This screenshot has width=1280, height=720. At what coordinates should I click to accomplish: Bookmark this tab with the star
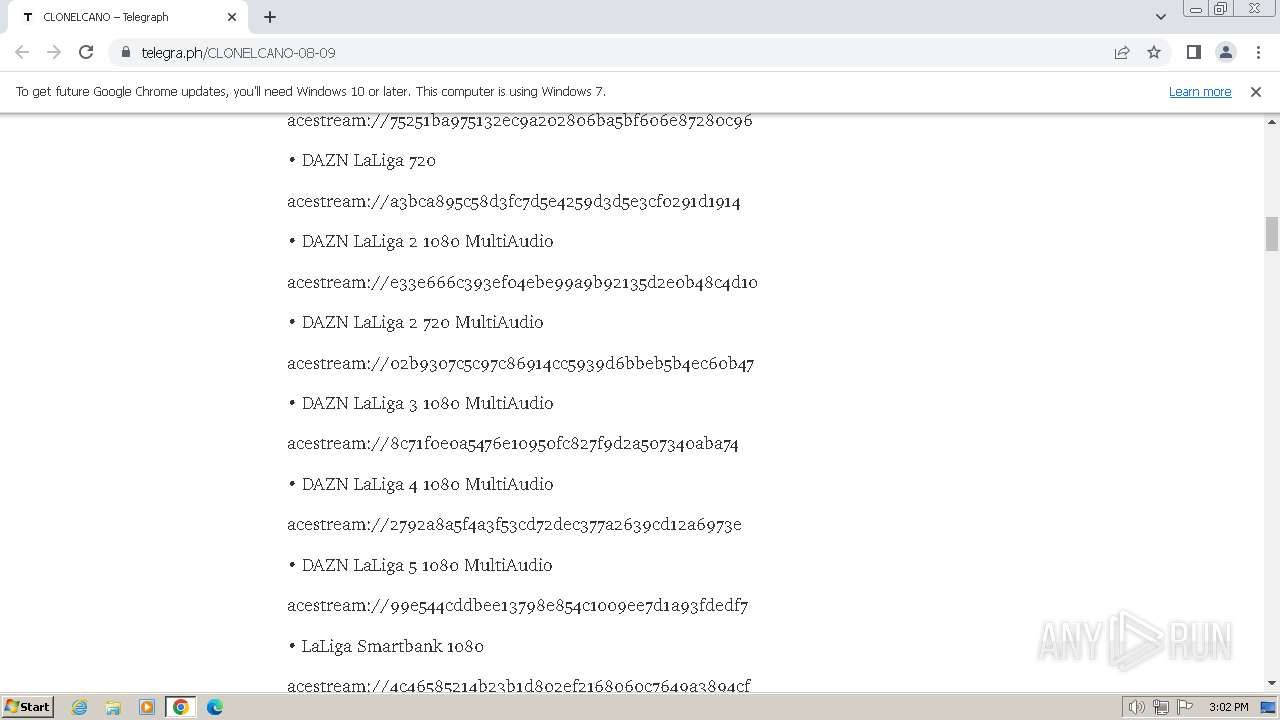1154,52
